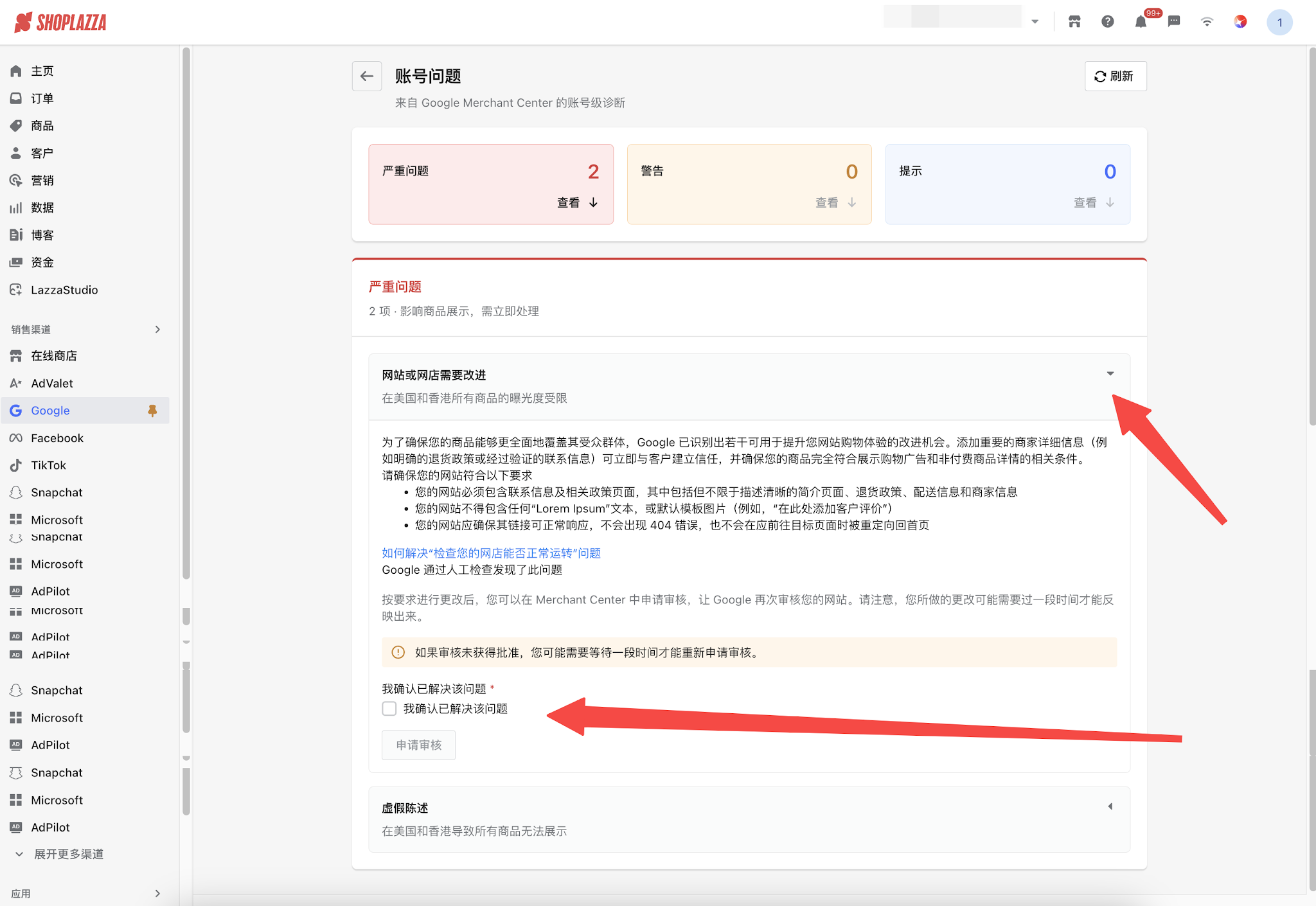This screenshot has height=906, width=1316.
Task: Click the text 在美国和香港所有商品的曝光度受限
Action: pos(474,398)
